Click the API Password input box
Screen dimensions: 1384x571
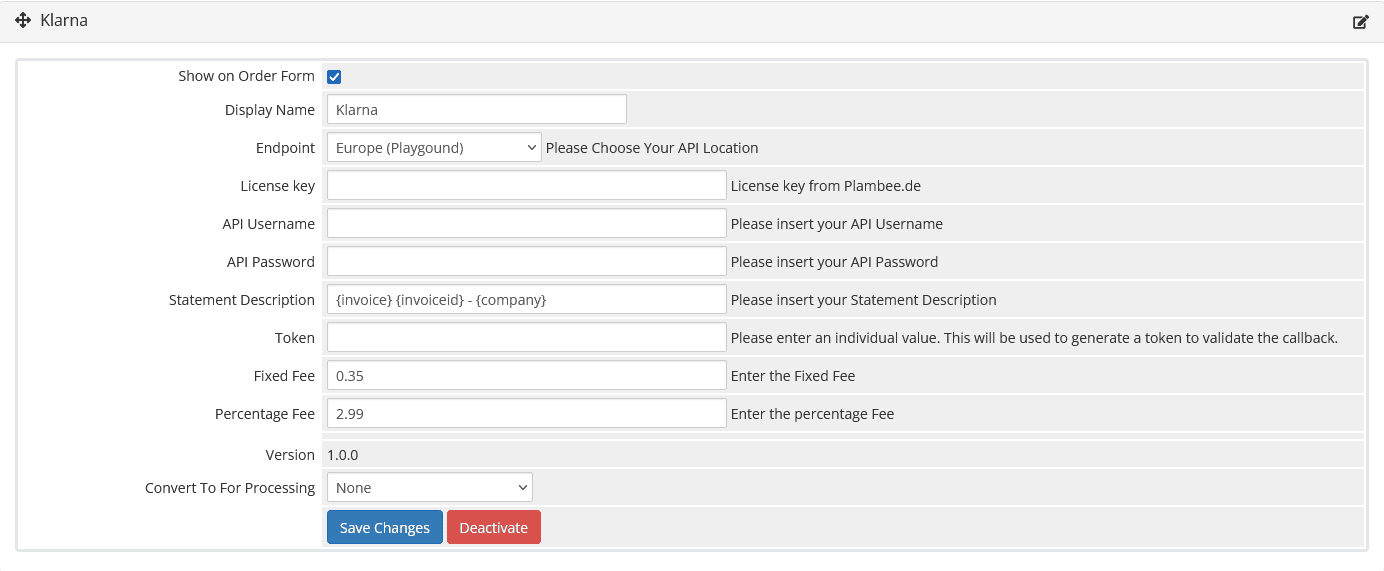526,262
